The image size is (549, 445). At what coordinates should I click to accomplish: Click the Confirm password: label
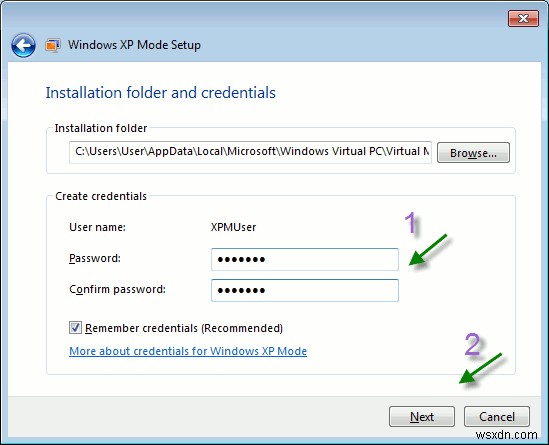[117, 290]
